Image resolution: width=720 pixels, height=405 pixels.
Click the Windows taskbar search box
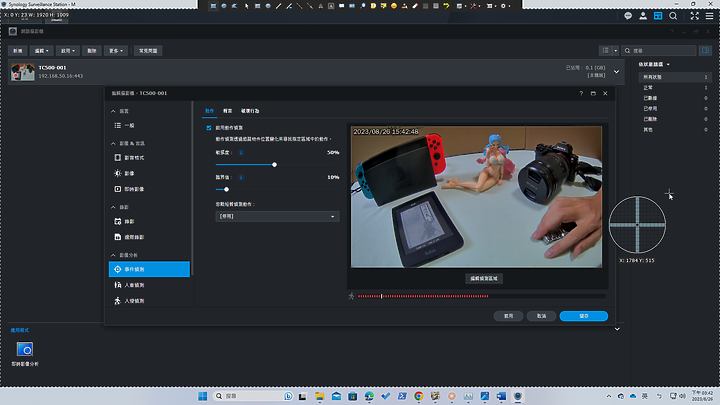(253, 396)
